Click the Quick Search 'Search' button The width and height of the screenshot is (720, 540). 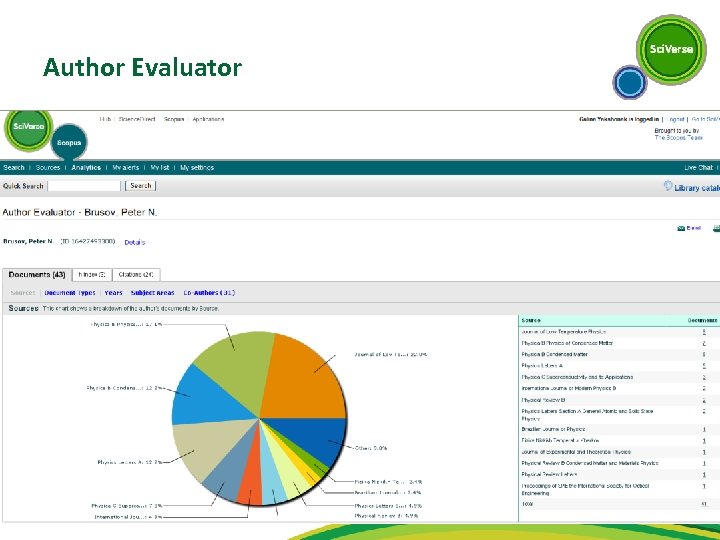(x=141, y=186)
